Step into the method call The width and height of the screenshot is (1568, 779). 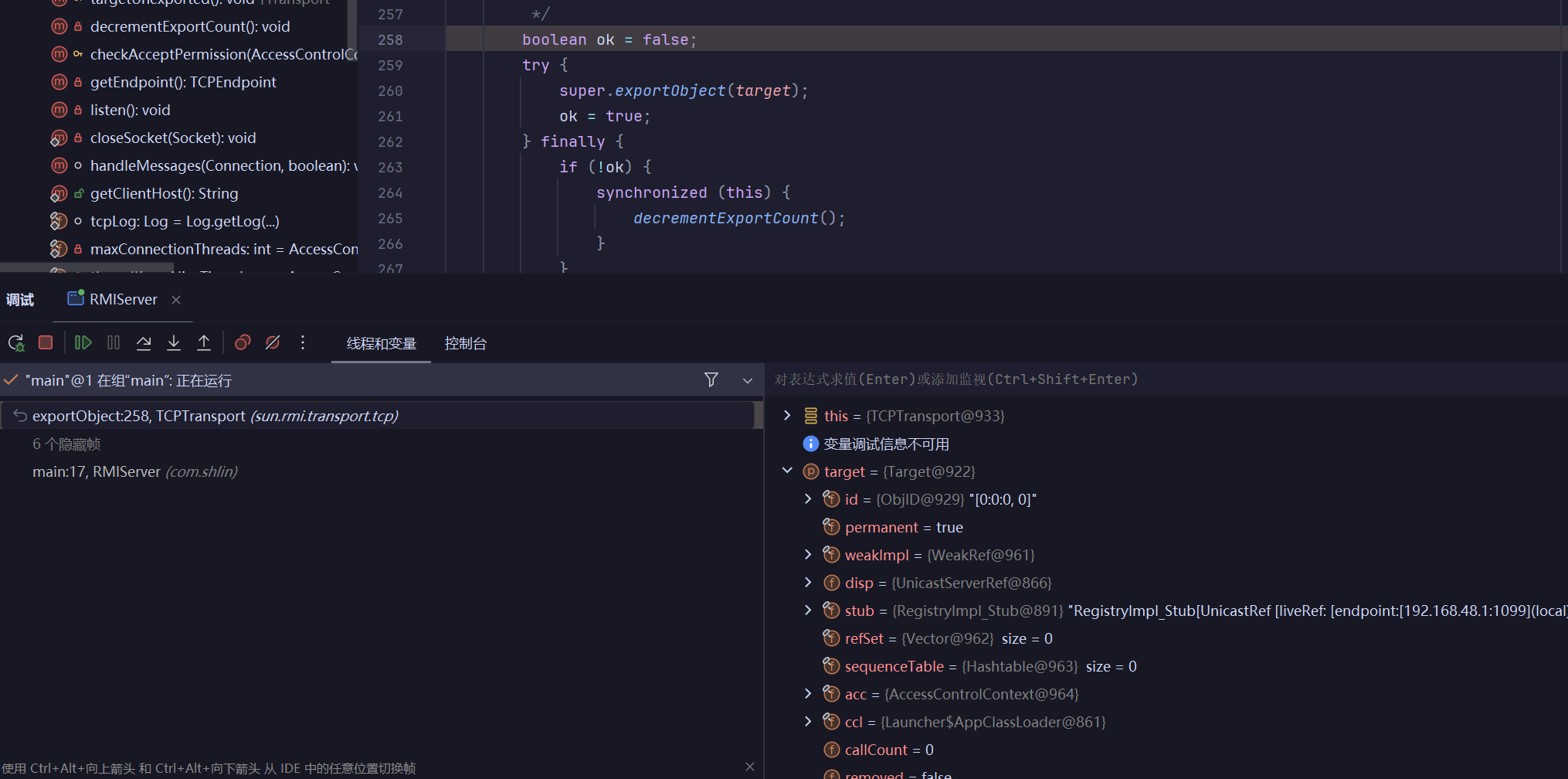(x=174, y=342)
